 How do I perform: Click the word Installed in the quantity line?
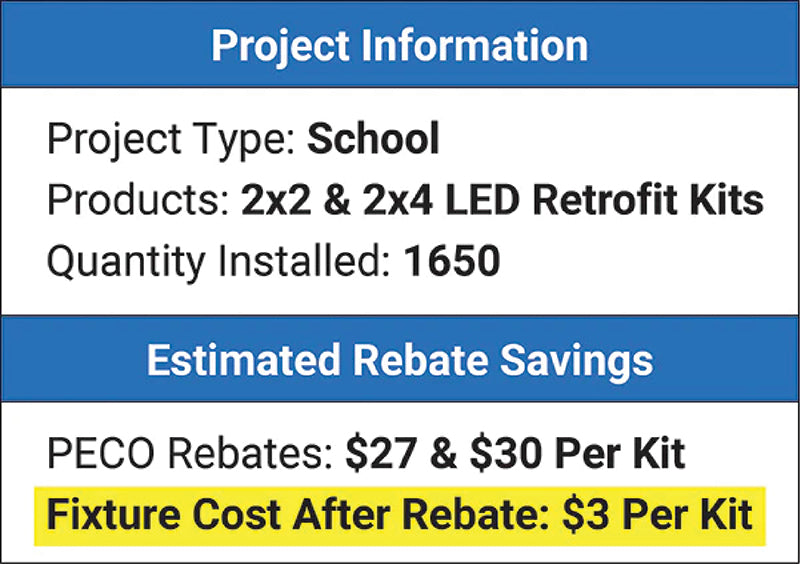point(305,261)
